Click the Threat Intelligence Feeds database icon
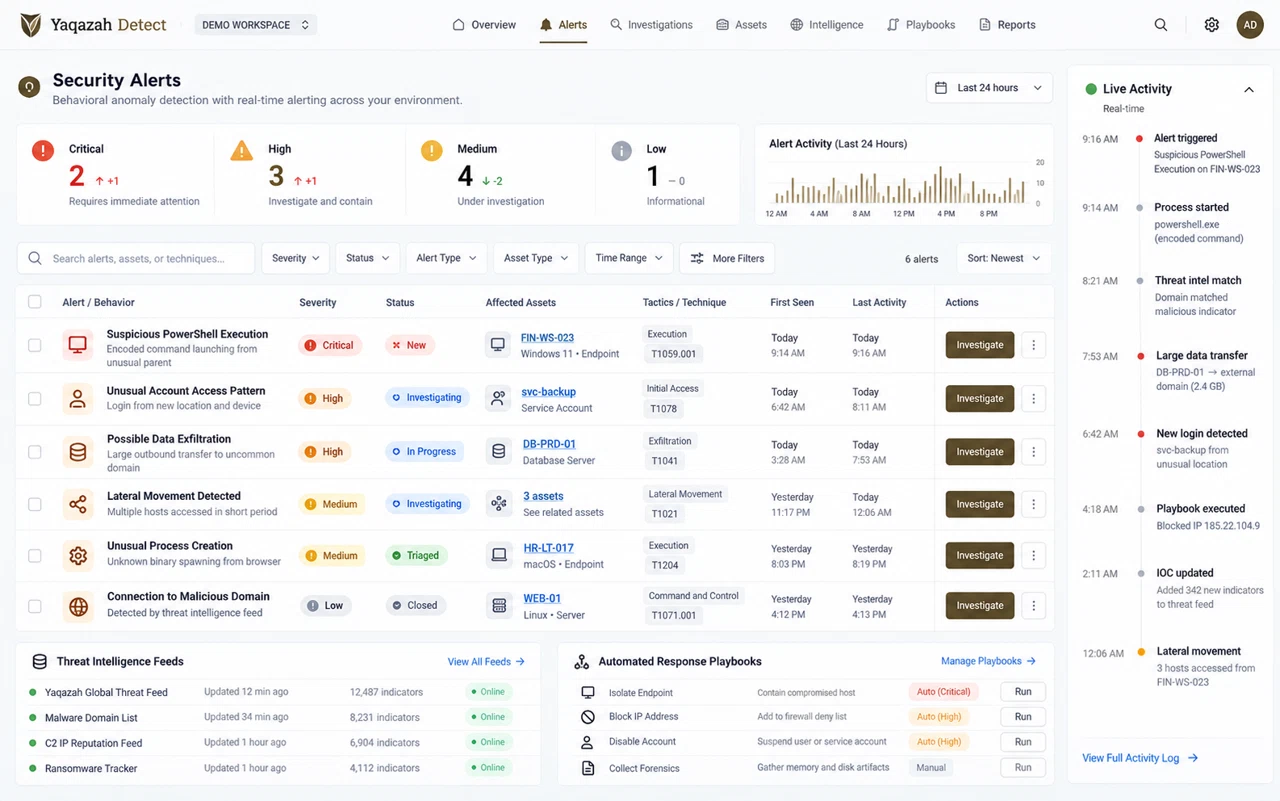1280x801 pixels. pyautogui.click(x=40, y=662)
